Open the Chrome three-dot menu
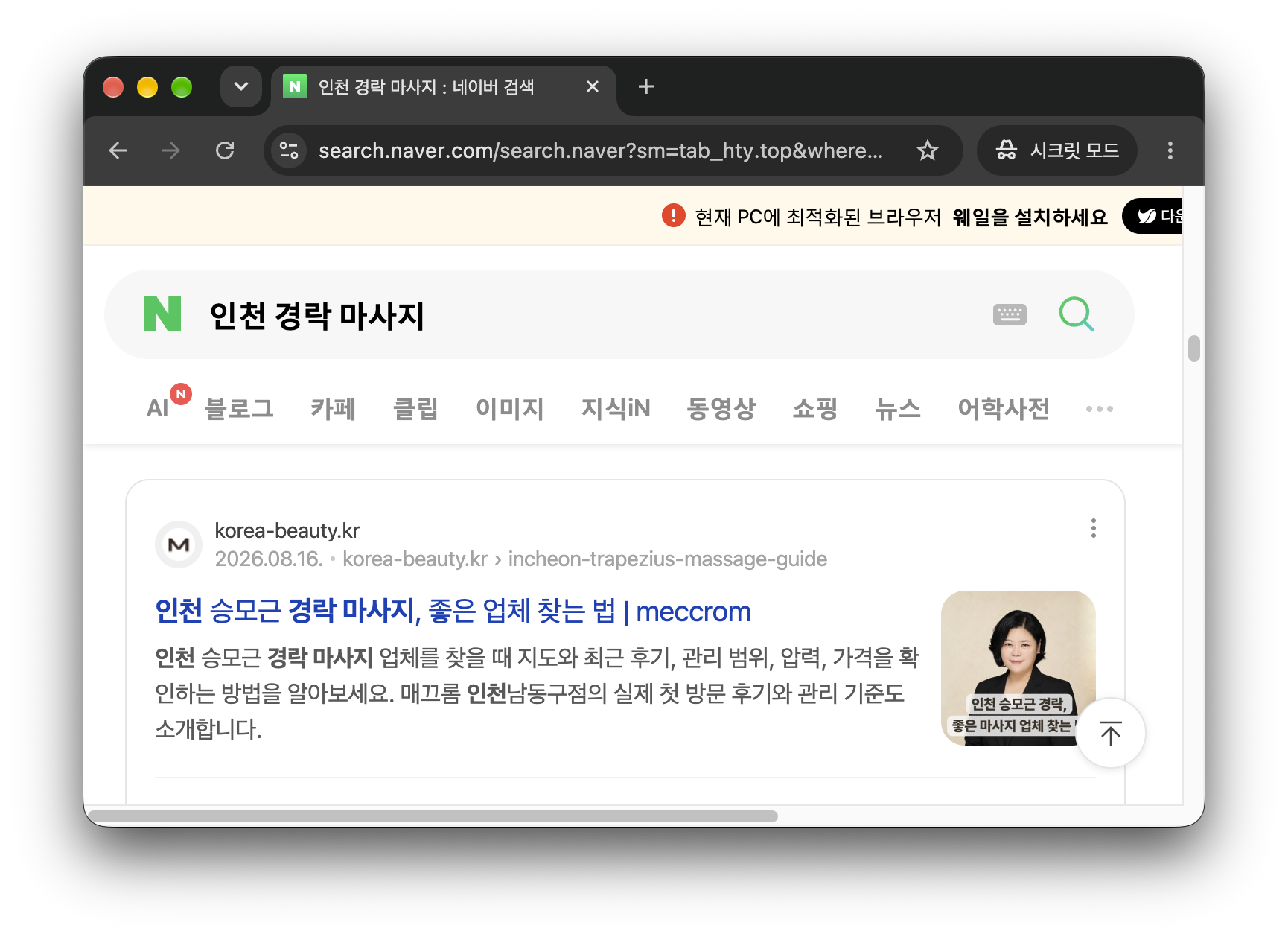The height and width of the screenshot is (937, 1288). tap(1170, 151)
